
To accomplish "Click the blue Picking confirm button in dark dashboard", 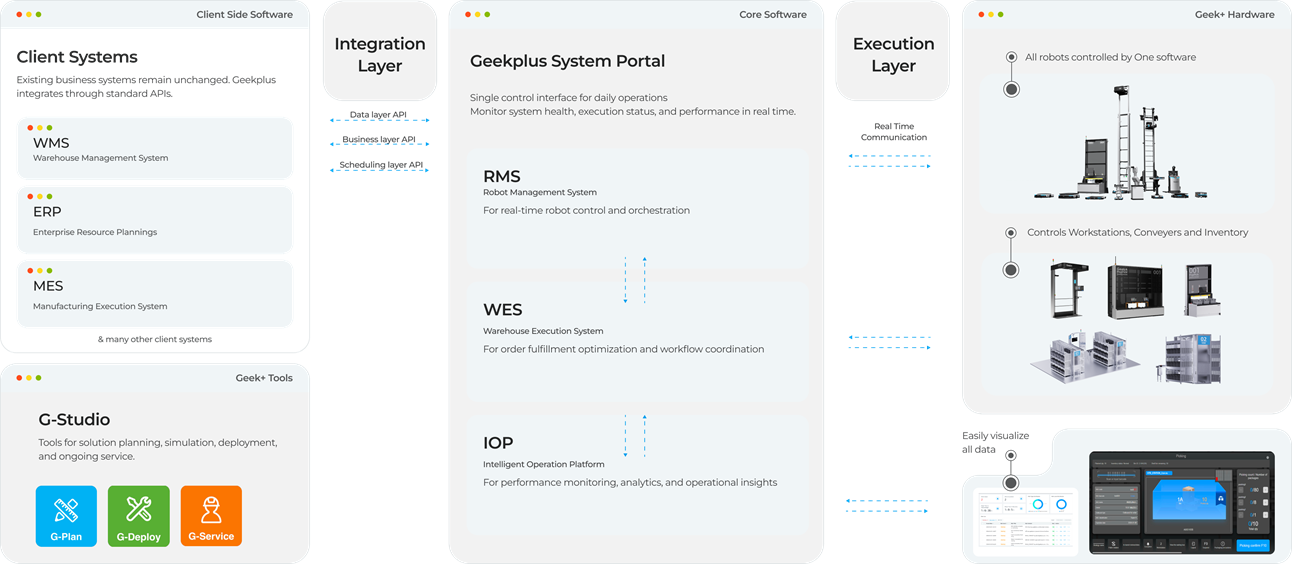I will pos(1253,545).
